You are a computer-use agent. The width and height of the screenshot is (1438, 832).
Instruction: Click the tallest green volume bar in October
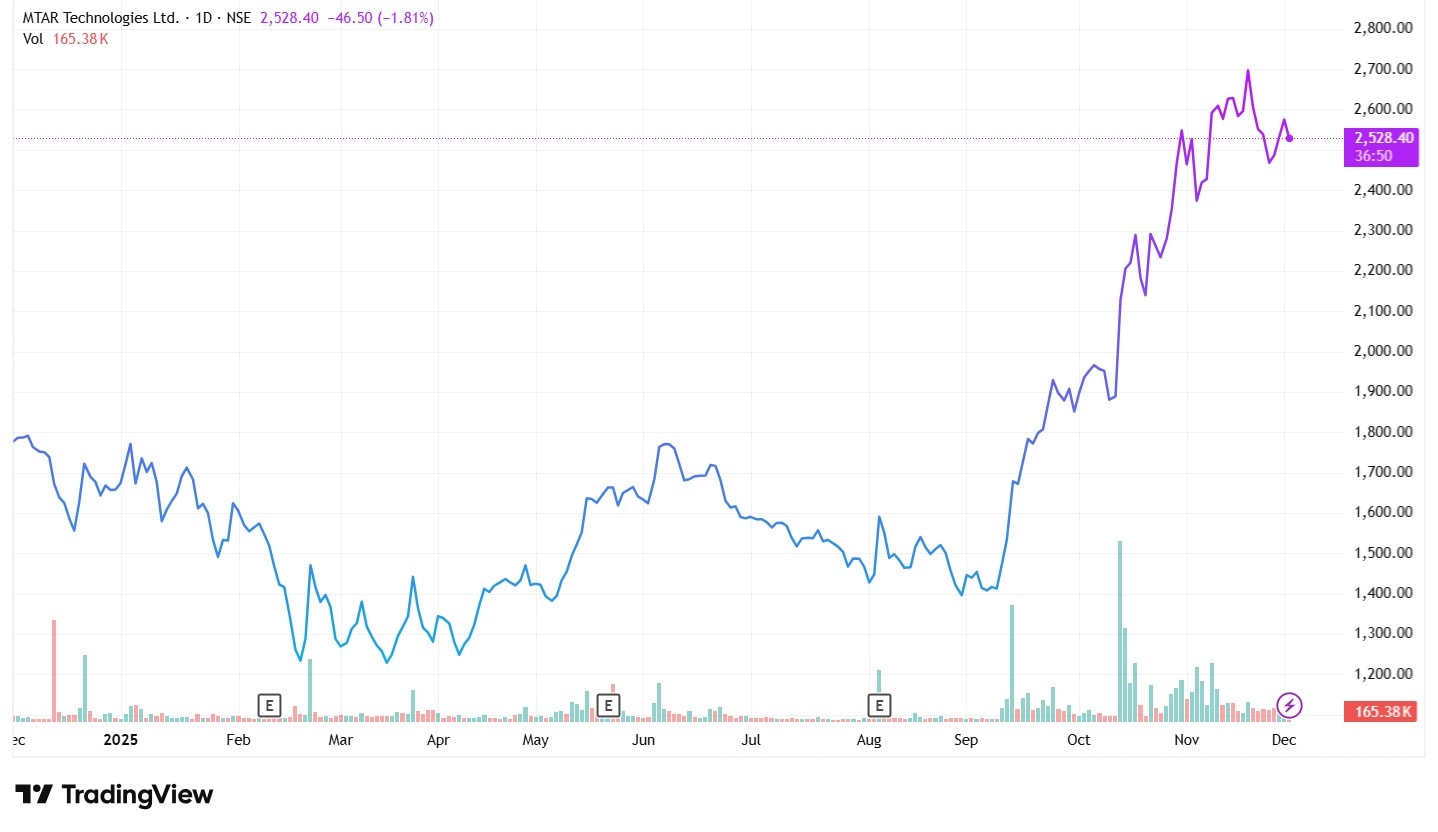coord(1120,630)
